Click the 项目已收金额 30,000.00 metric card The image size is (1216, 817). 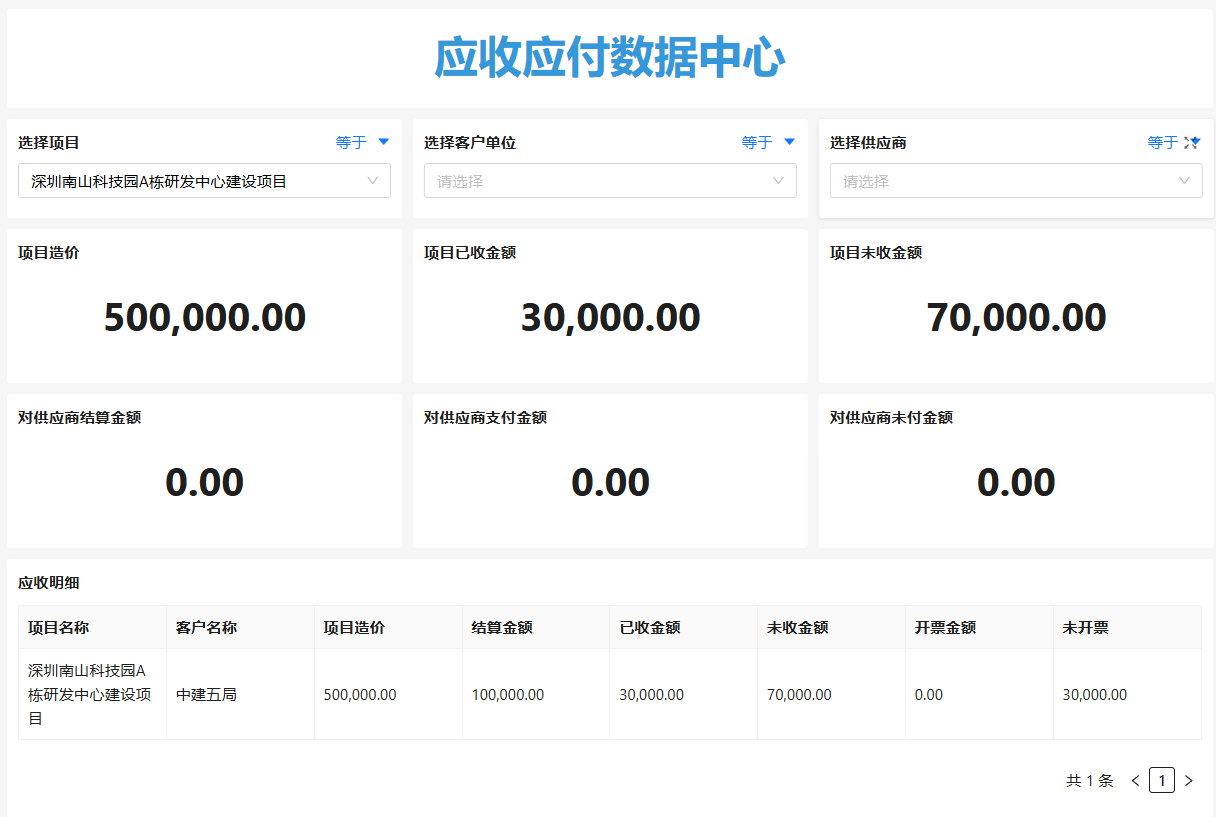pos(610,317)
